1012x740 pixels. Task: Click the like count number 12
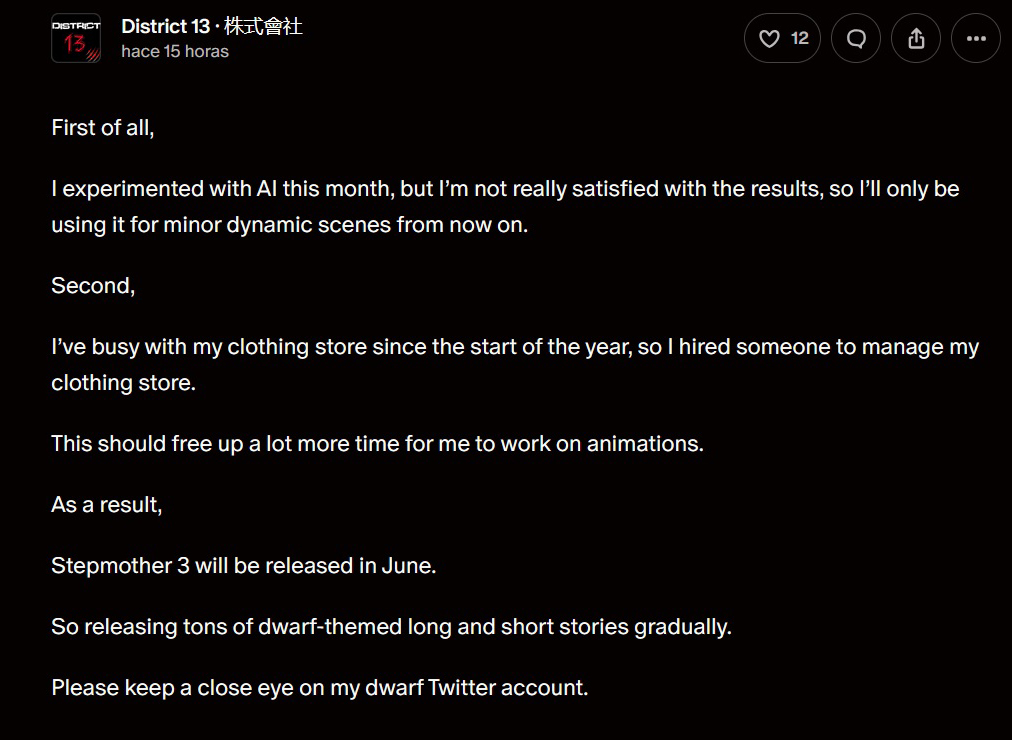[800, 39]
